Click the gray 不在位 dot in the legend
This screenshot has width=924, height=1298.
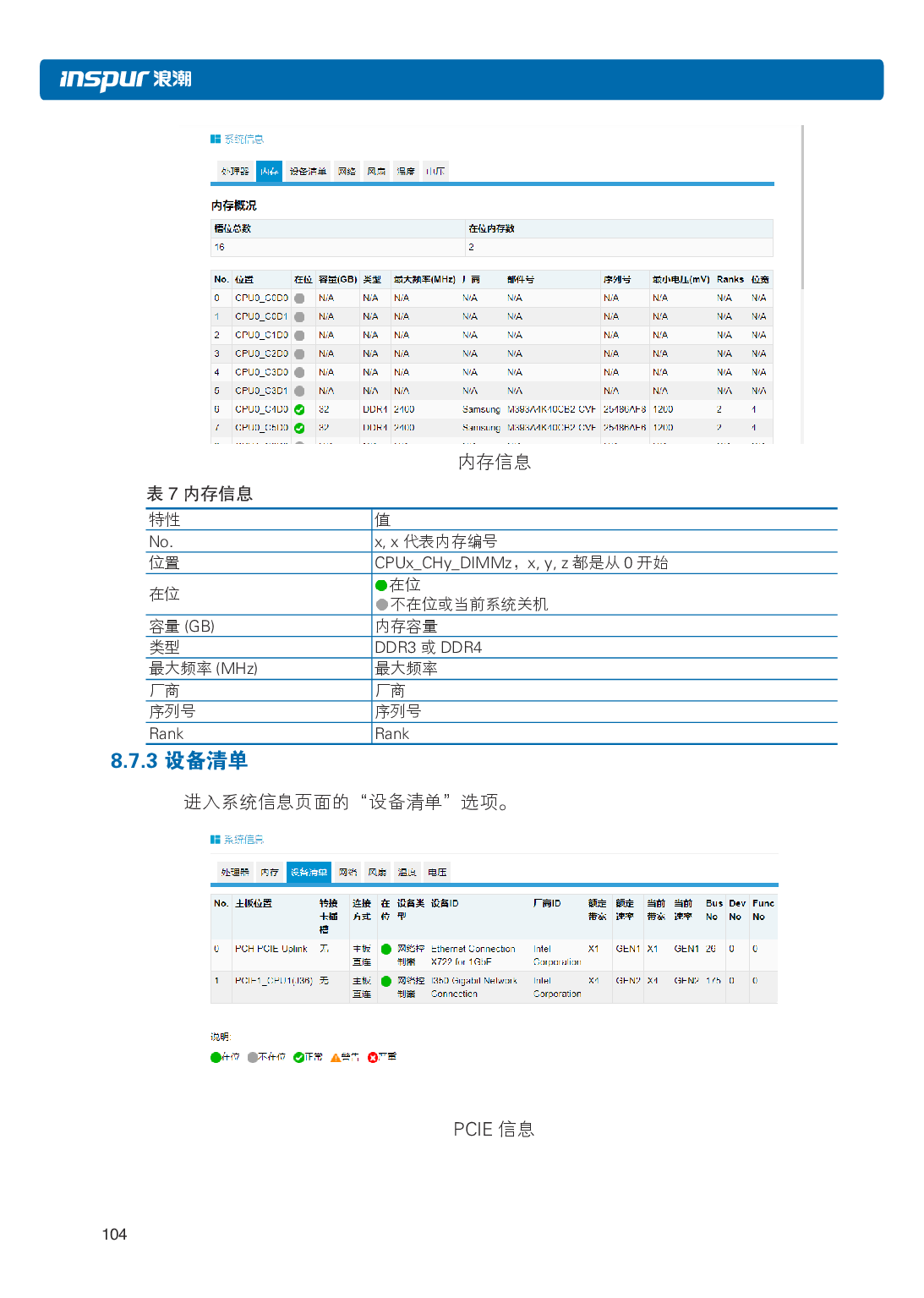point(253,1057)
